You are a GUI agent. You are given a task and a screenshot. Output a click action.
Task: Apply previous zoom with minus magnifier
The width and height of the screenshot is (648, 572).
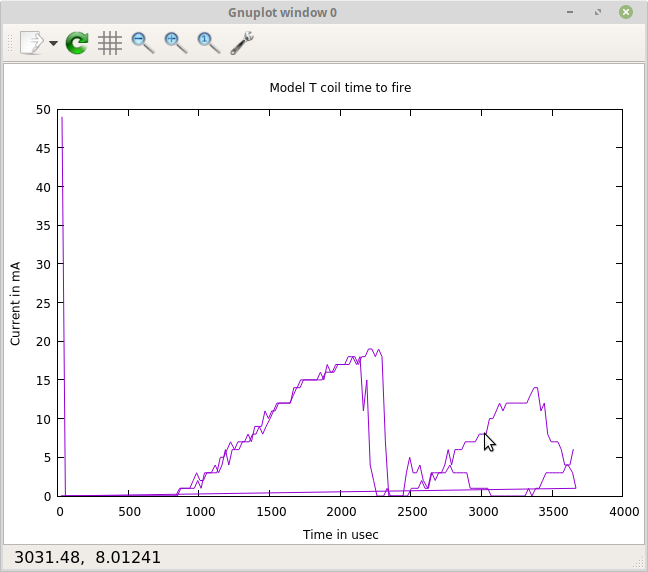click(x=143, y=43)
